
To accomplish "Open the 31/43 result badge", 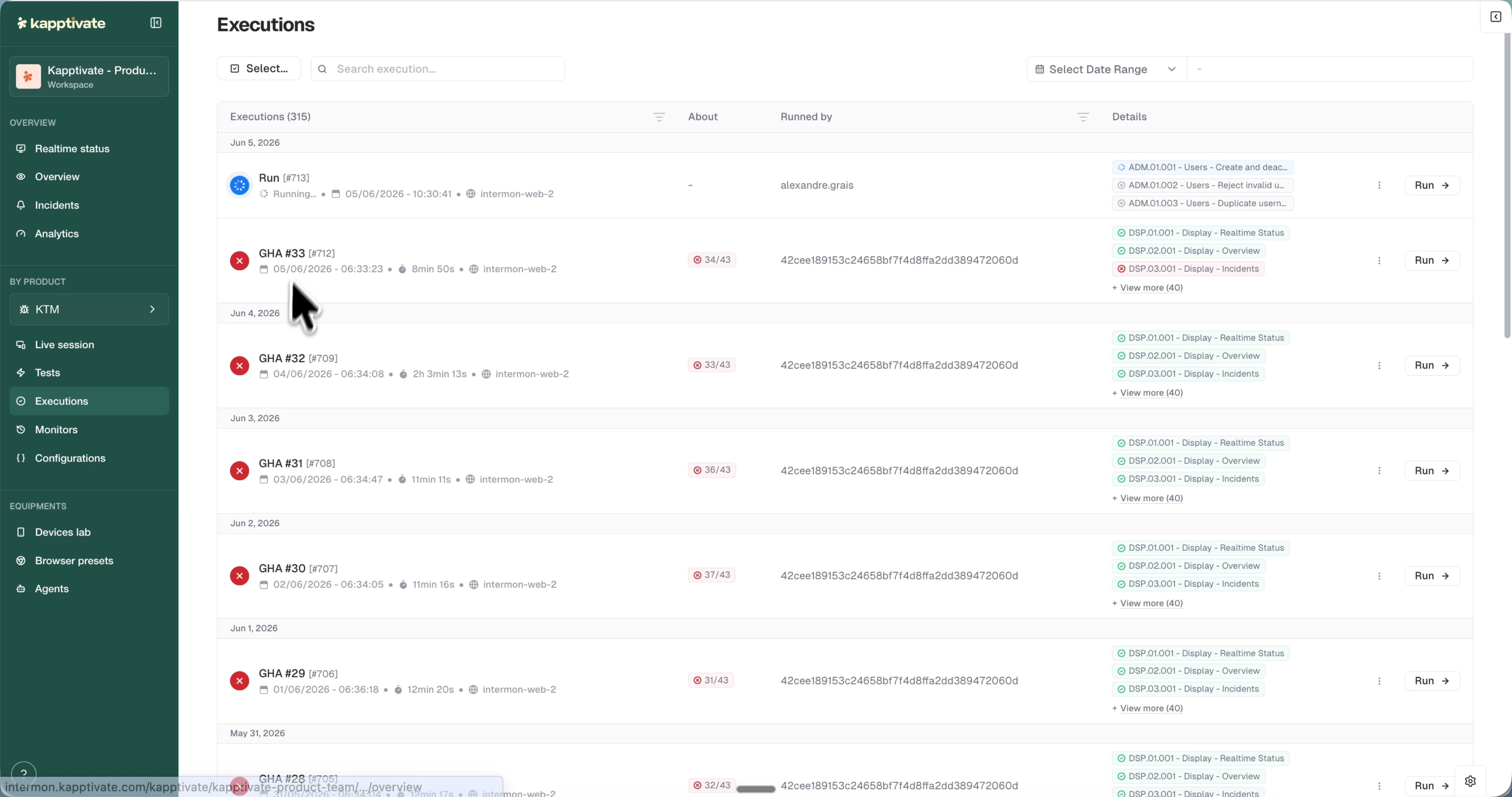I will point(711,680).
